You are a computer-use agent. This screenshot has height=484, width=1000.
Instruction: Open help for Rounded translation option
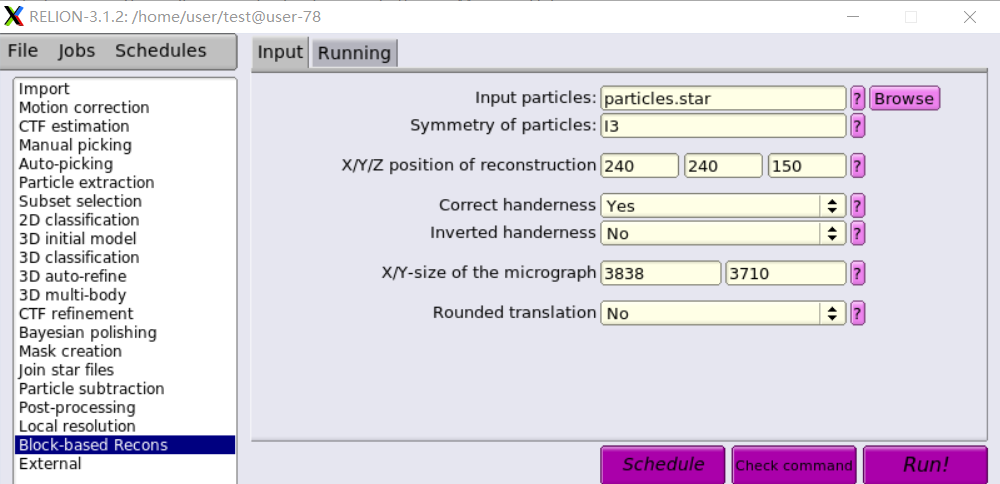click(858, 313)
